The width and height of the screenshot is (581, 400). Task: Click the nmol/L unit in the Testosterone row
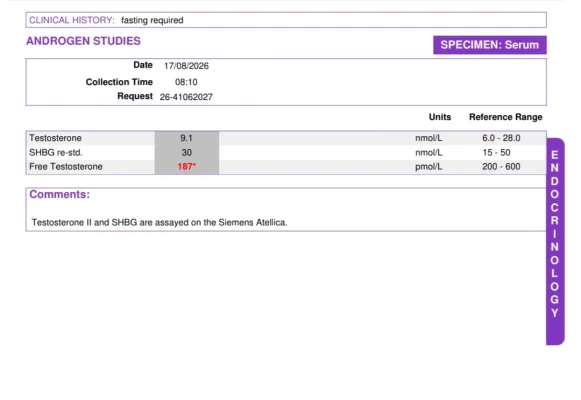(x=429, y=138)
